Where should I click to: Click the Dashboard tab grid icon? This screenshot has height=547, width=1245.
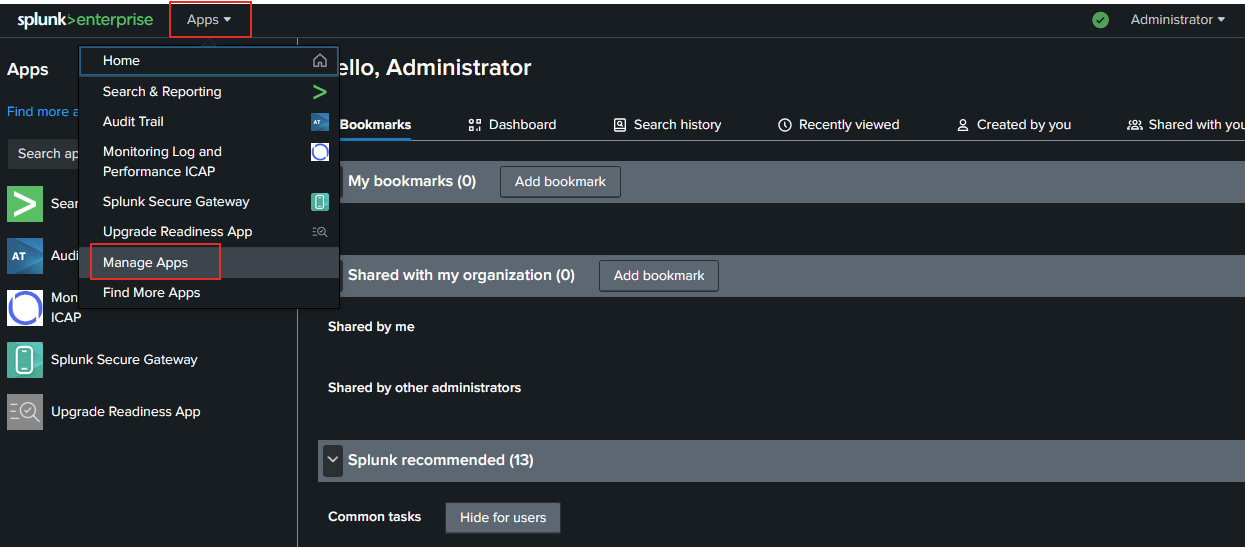[475, 125]
